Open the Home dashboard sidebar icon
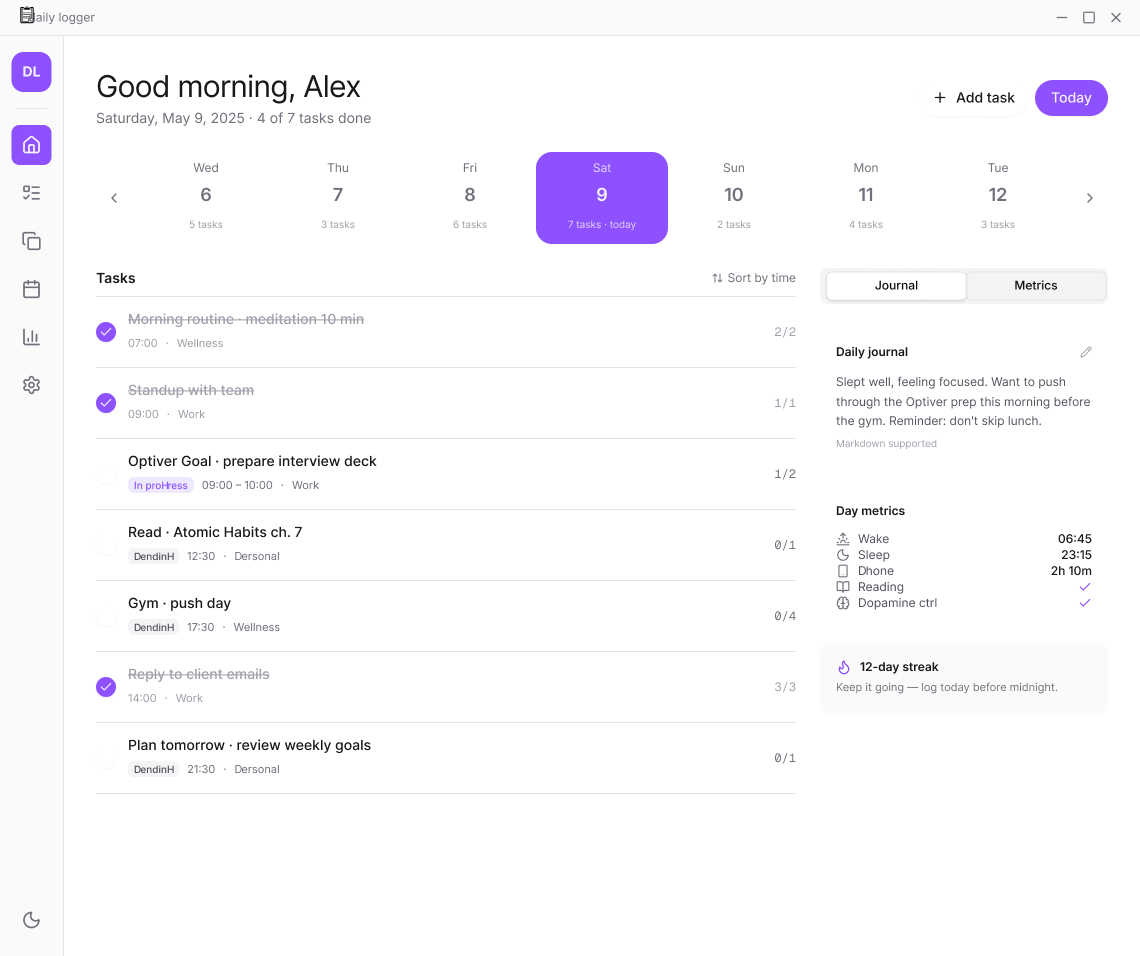This screenshot has width=1140, height=956. pos(31,145)
